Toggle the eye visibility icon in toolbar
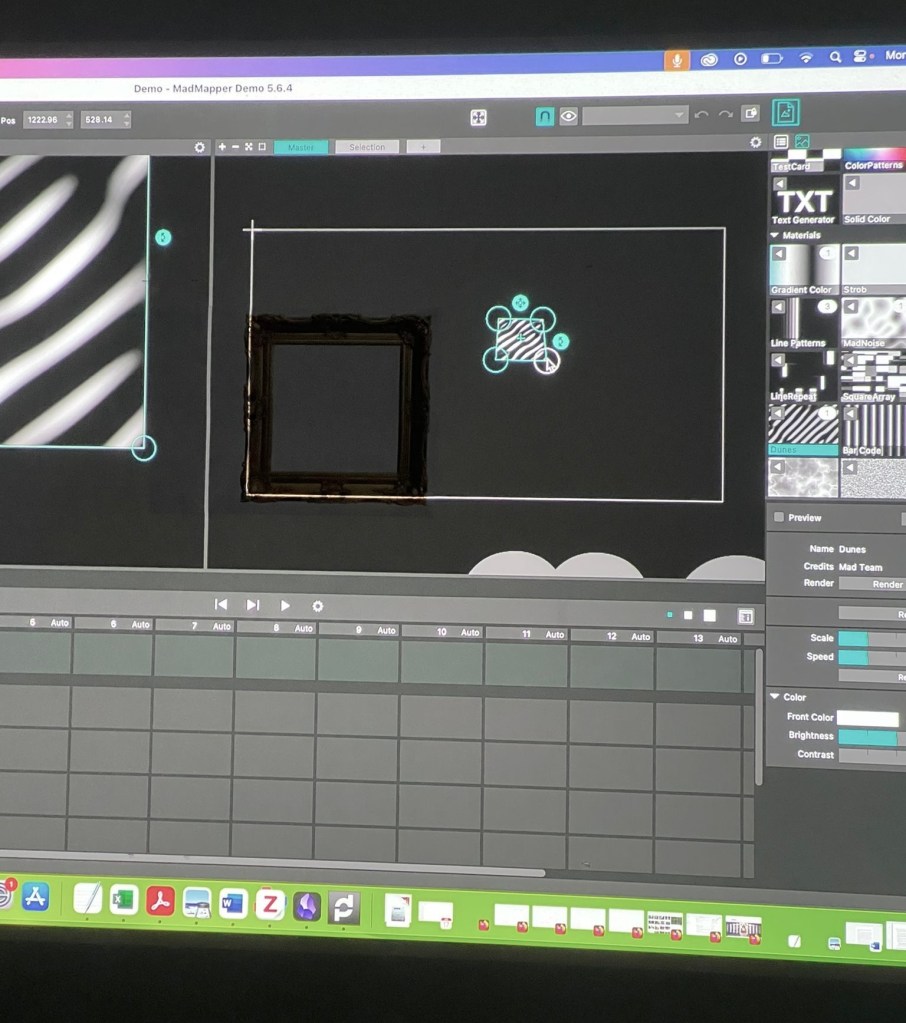 pos(569,116)
